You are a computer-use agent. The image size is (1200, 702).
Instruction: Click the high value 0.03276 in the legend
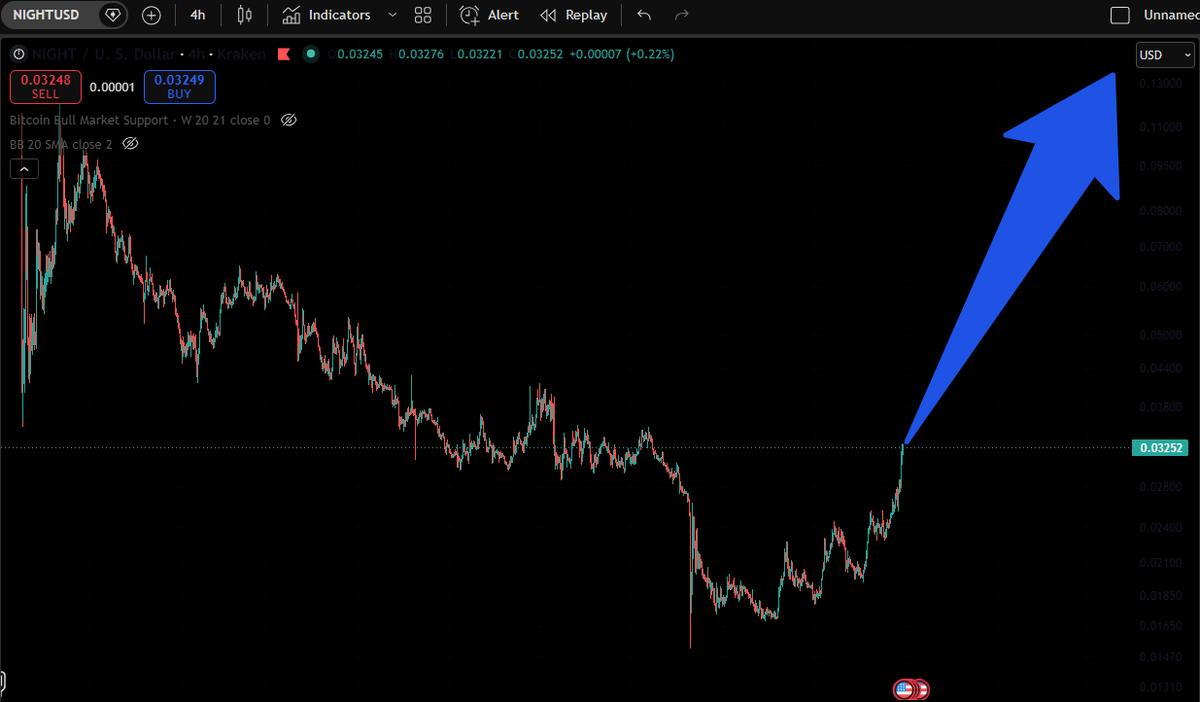422,54
